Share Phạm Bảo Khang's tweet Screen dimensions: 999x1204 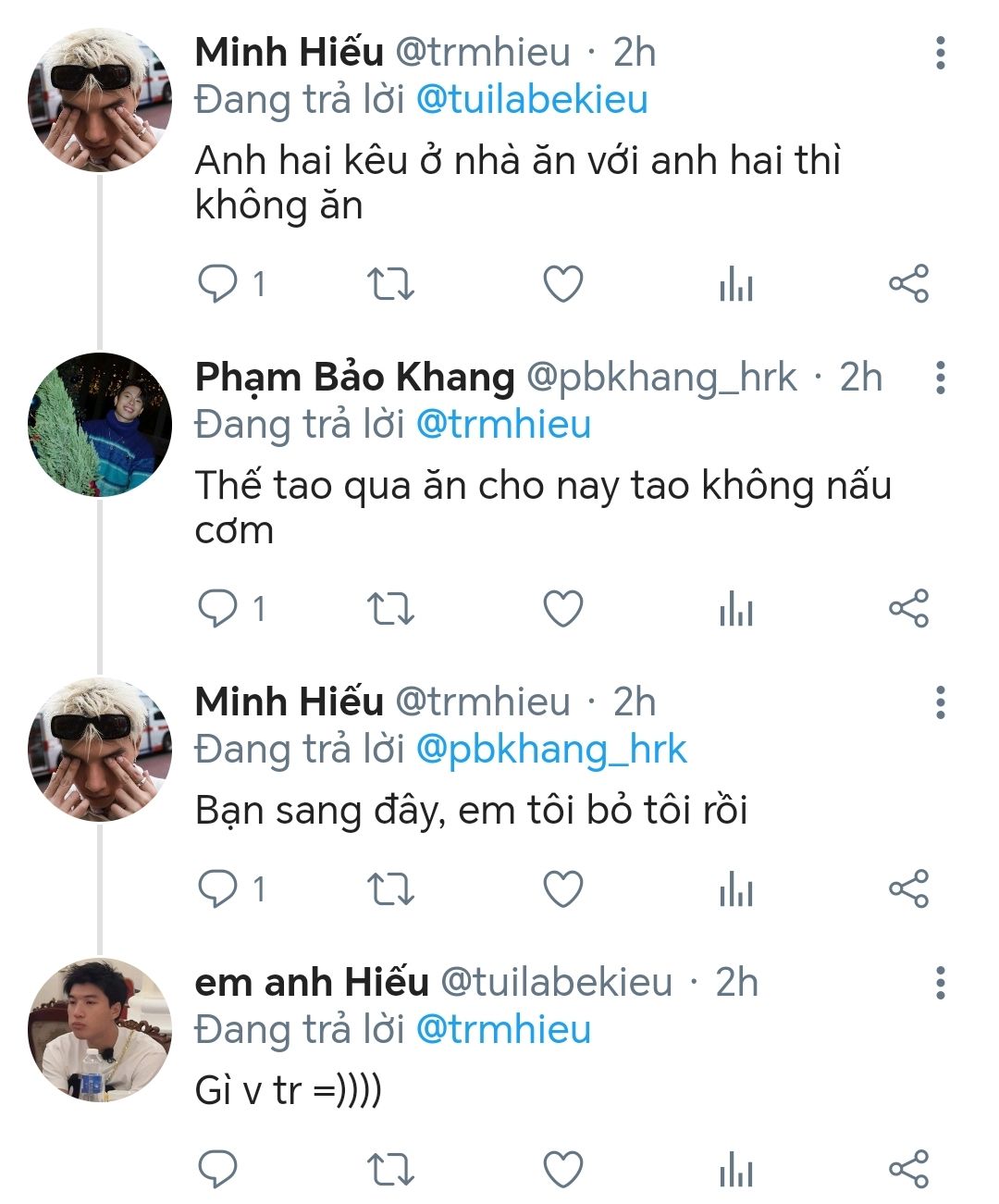point(908,609)
